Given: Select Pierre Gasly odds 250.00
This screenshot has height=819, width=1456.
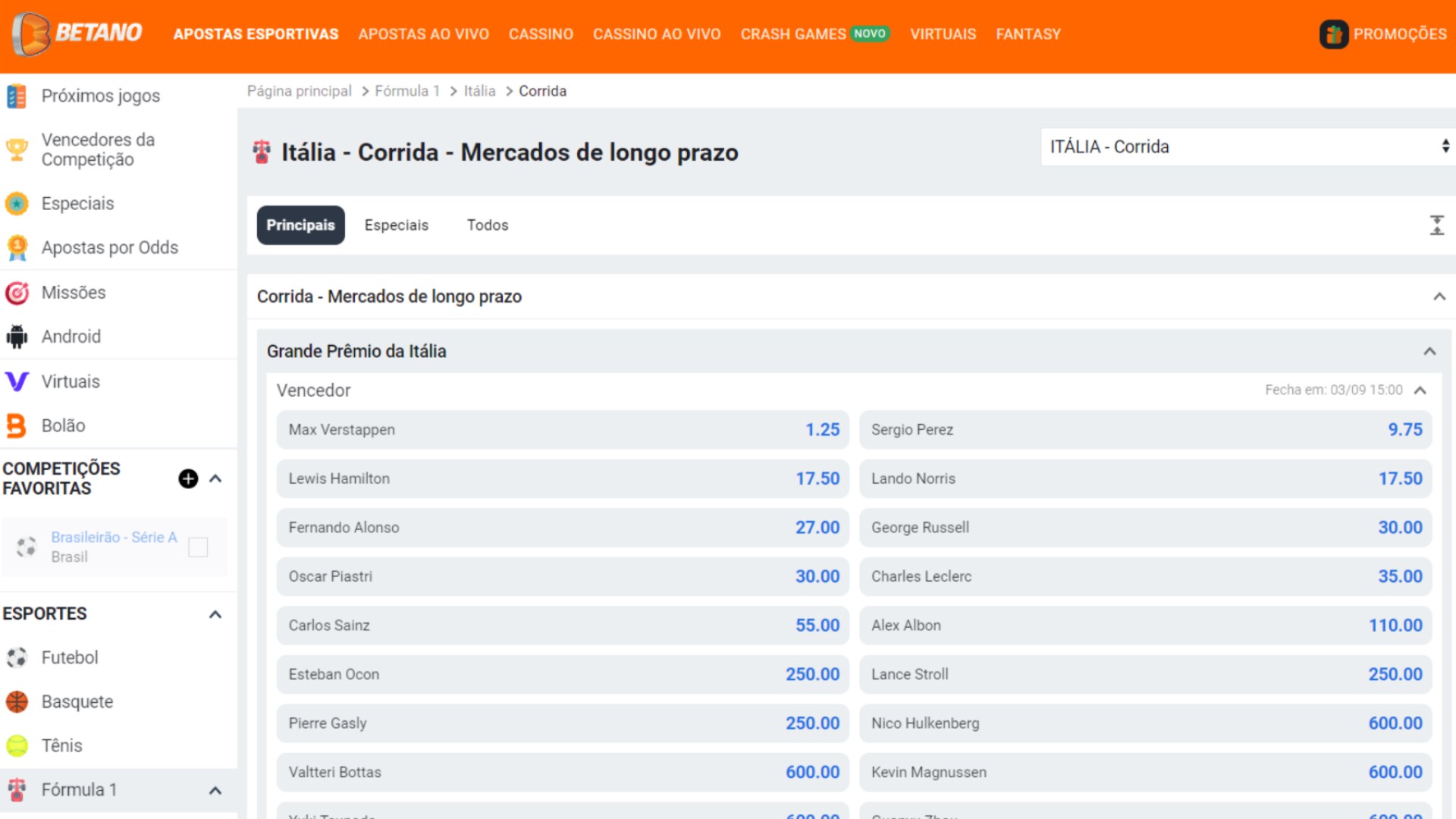Looking at the screenshot, I should 563,723.
